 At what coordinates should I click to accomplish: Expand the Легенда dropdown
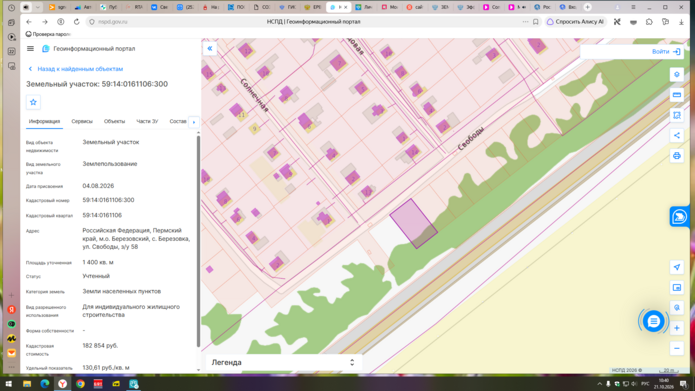(283, 362)
